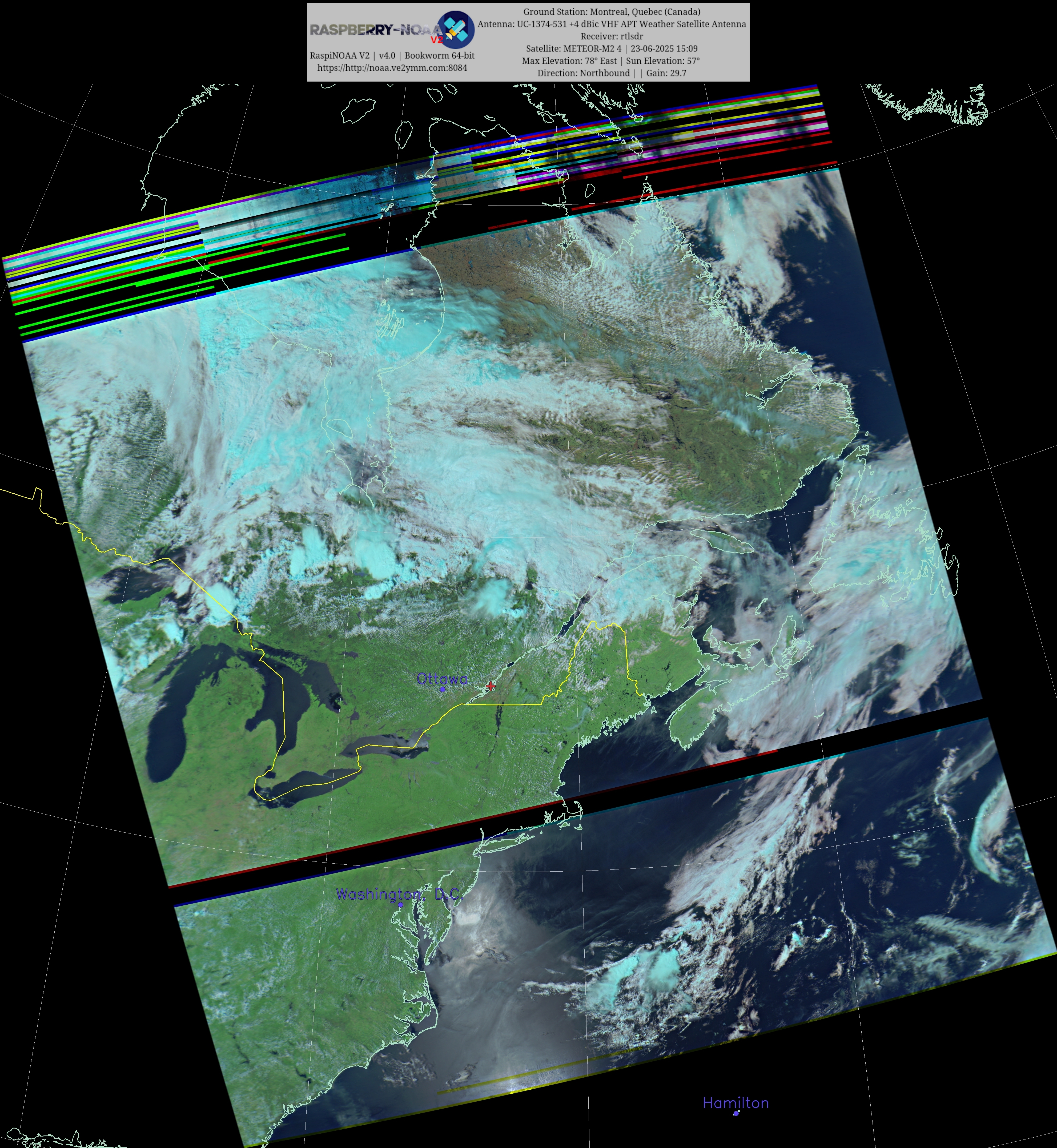
Task: Click the 'Receiver: rtlsdr' text
Action: pos(612,36)
